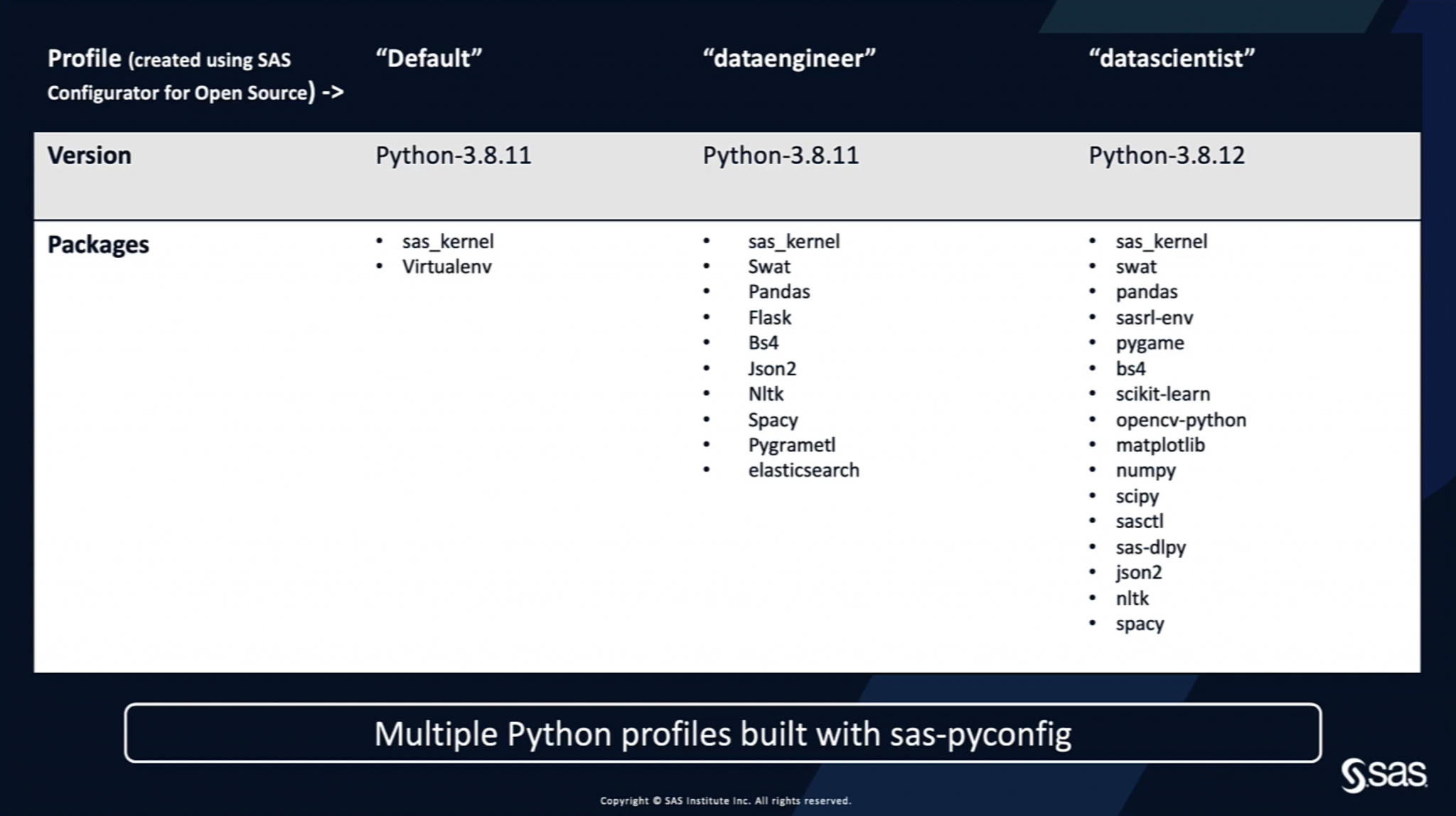Viewport: 1456px width, 816px height.
Task: Select the opencv-python package under datascientist
Action: (1182, 419)
